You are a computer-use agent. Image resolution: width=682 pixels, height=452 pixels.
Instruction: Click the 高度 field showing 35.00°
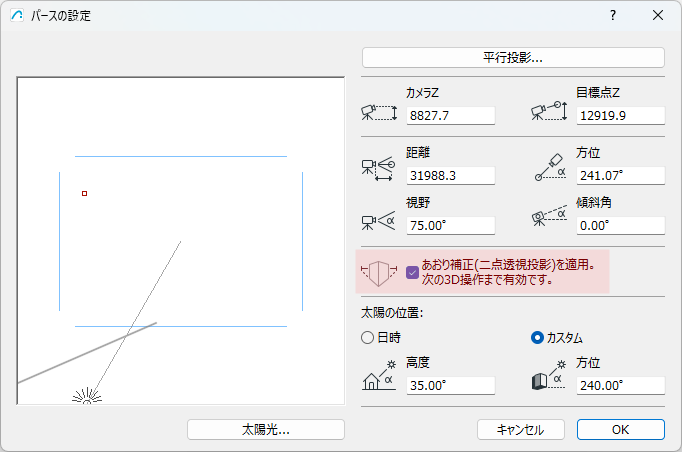451,386
